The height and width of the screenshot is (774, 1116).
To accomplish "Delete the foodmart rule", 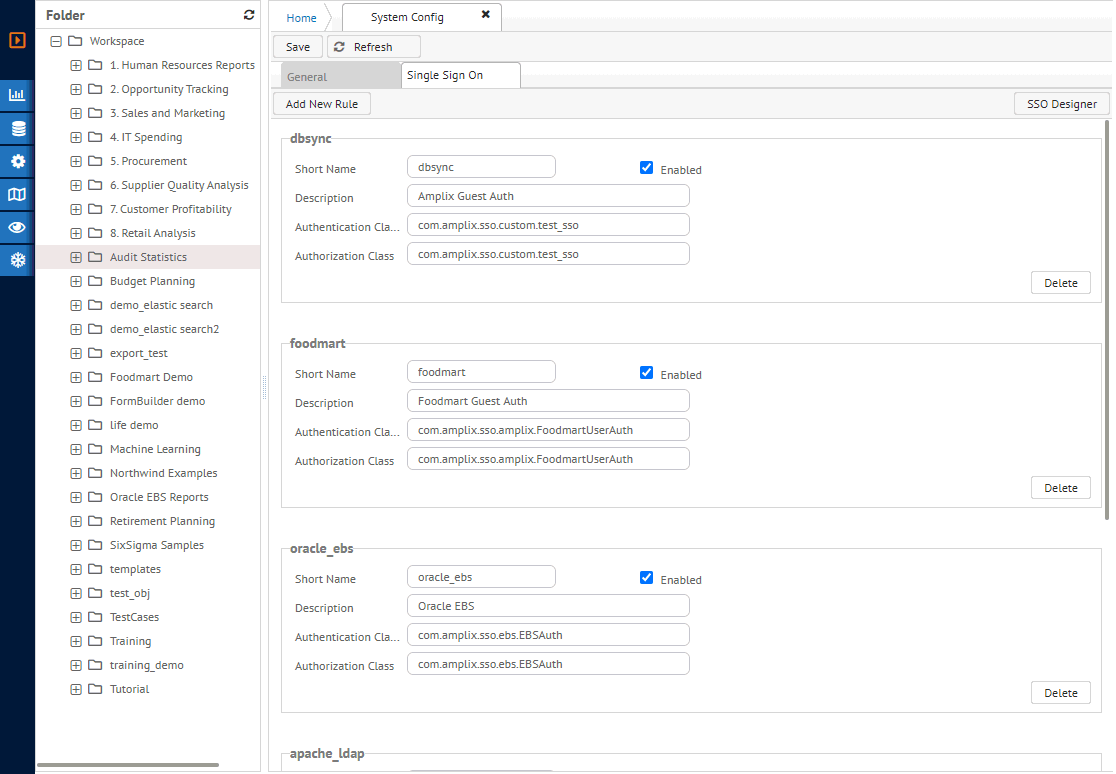I will (1060, 488).
